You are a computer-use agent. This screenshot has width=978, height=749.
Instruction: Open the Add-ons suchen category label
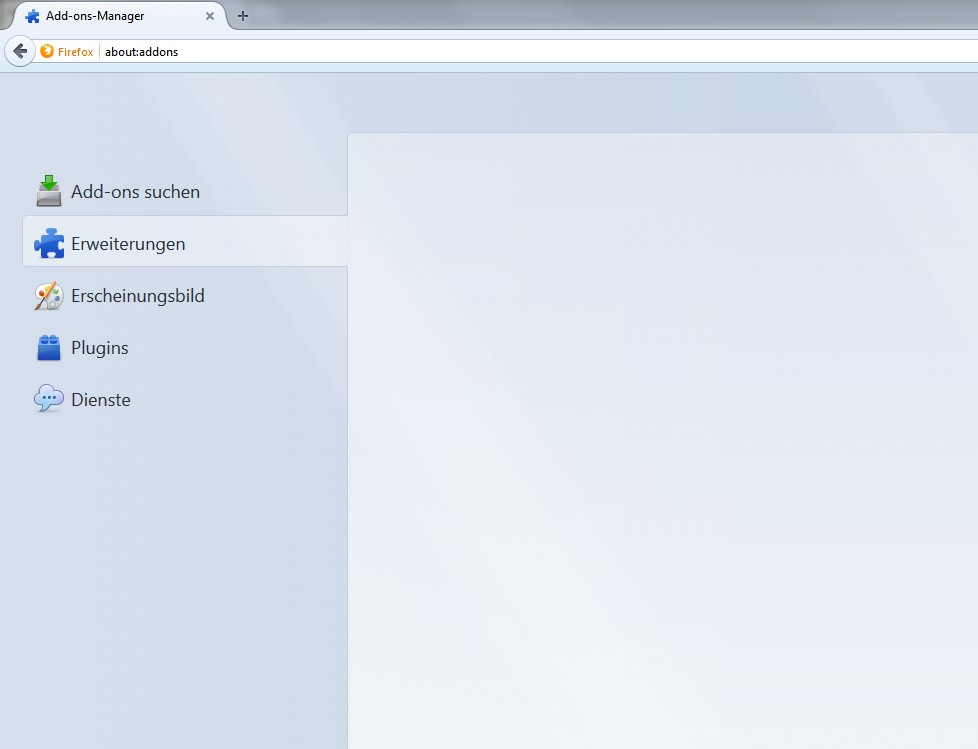[x=135, y=191]
